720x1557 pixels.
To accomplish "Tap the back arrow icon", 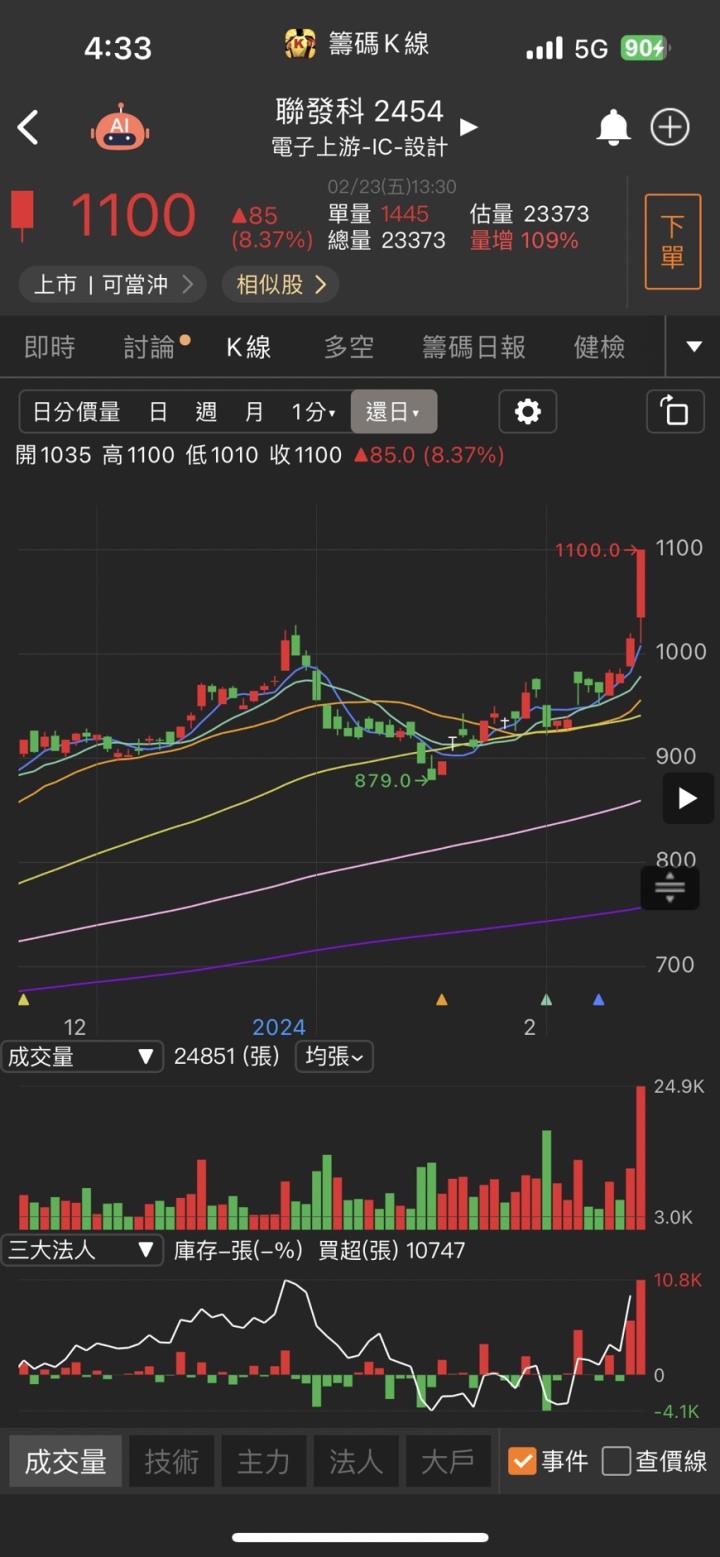I will tap(28, 128).
